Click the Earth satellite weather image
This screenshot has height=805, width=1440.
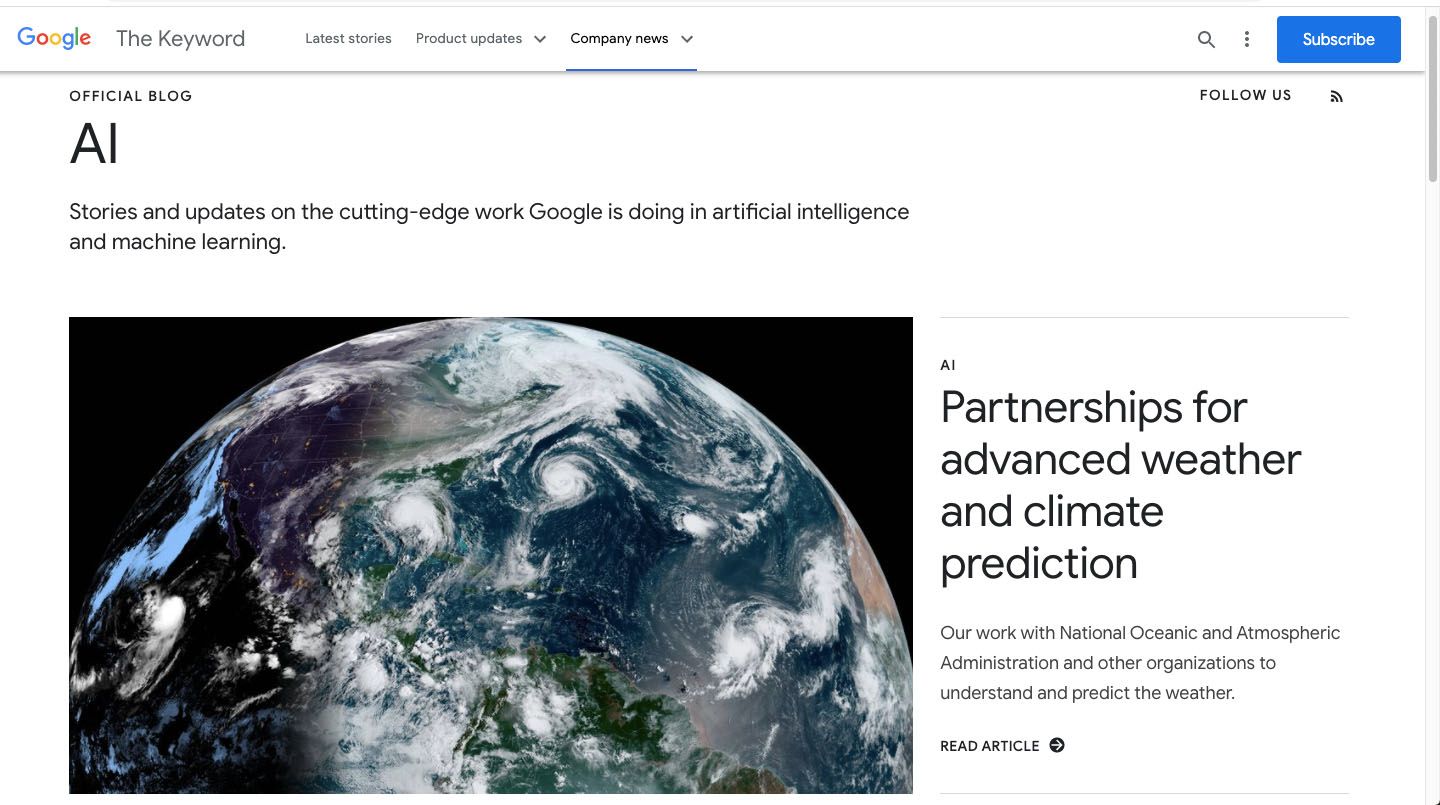coord(491,555)
